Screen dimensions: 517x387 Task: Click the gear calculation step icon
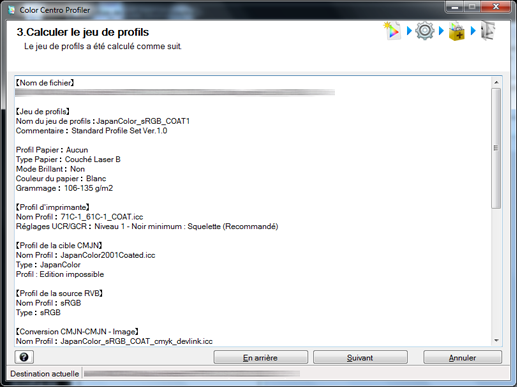[x=424, y=31]
